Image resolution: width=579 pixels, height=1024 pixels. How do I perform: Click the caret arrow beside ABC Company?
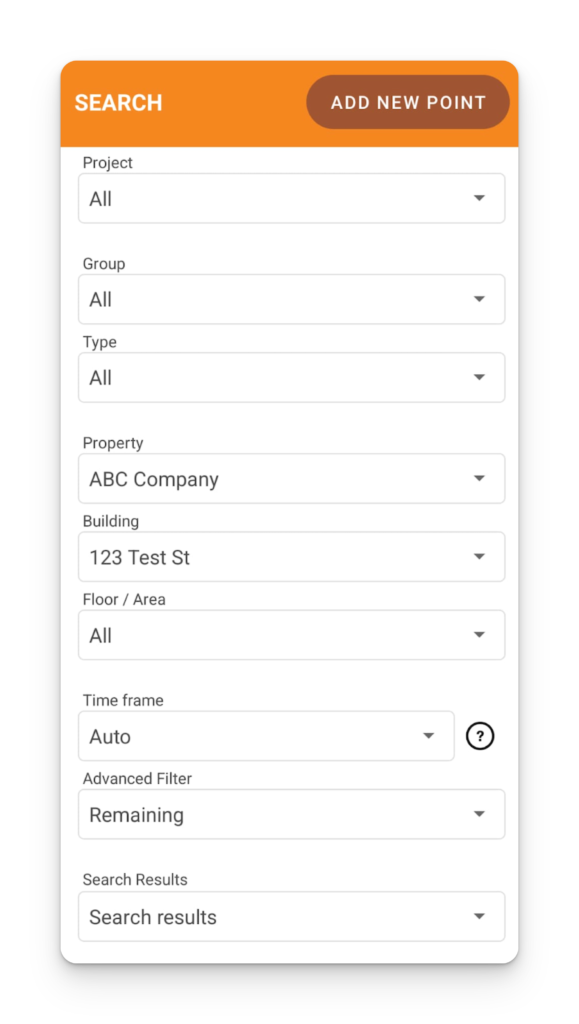pos(479,479)
